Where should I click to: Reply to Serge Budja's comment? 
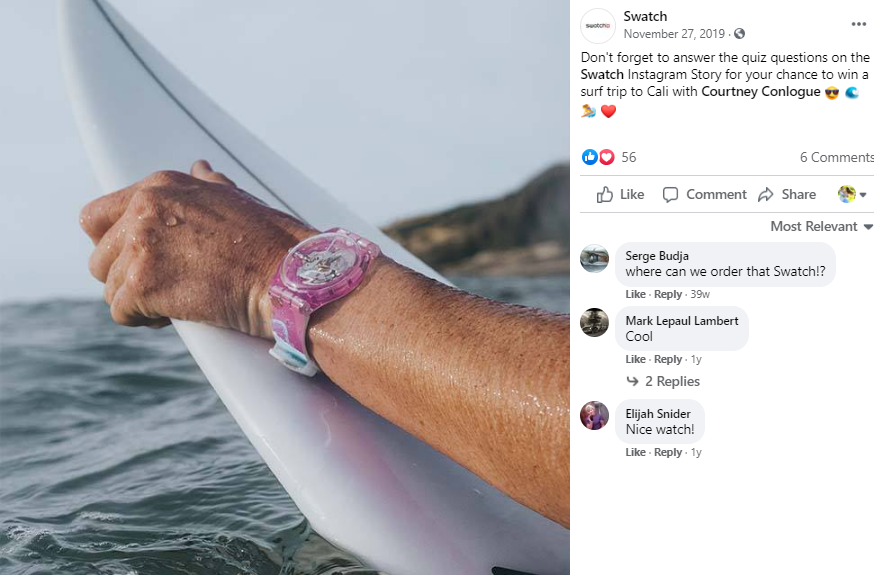[x=668, y=294]
